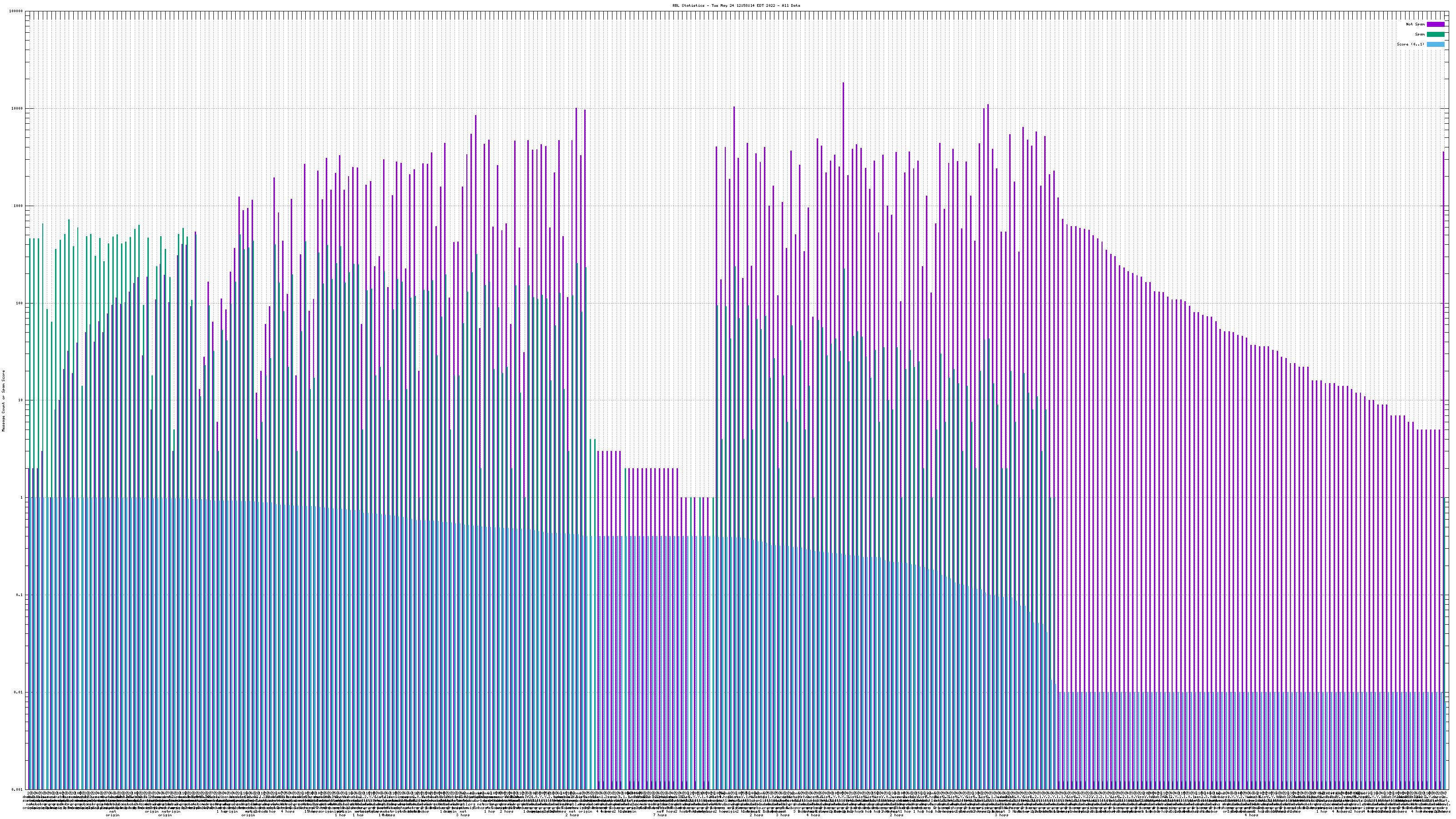Select the 'Spam' legend text label
The width and height of the screenshot is (1456, 819).
point(1420,35)
